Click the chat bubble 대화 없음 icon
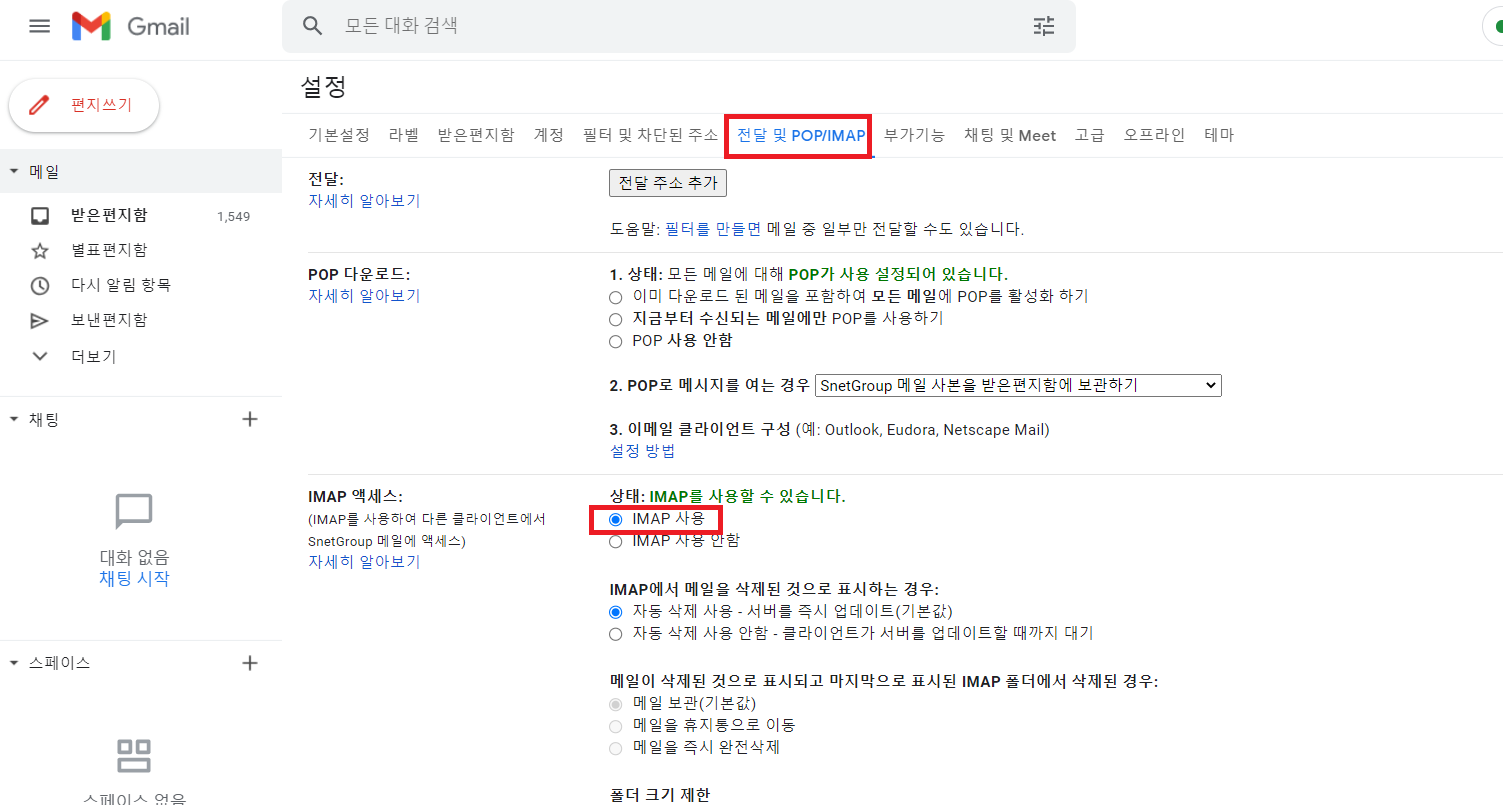 pyautogui.click(x=134, y=512)
